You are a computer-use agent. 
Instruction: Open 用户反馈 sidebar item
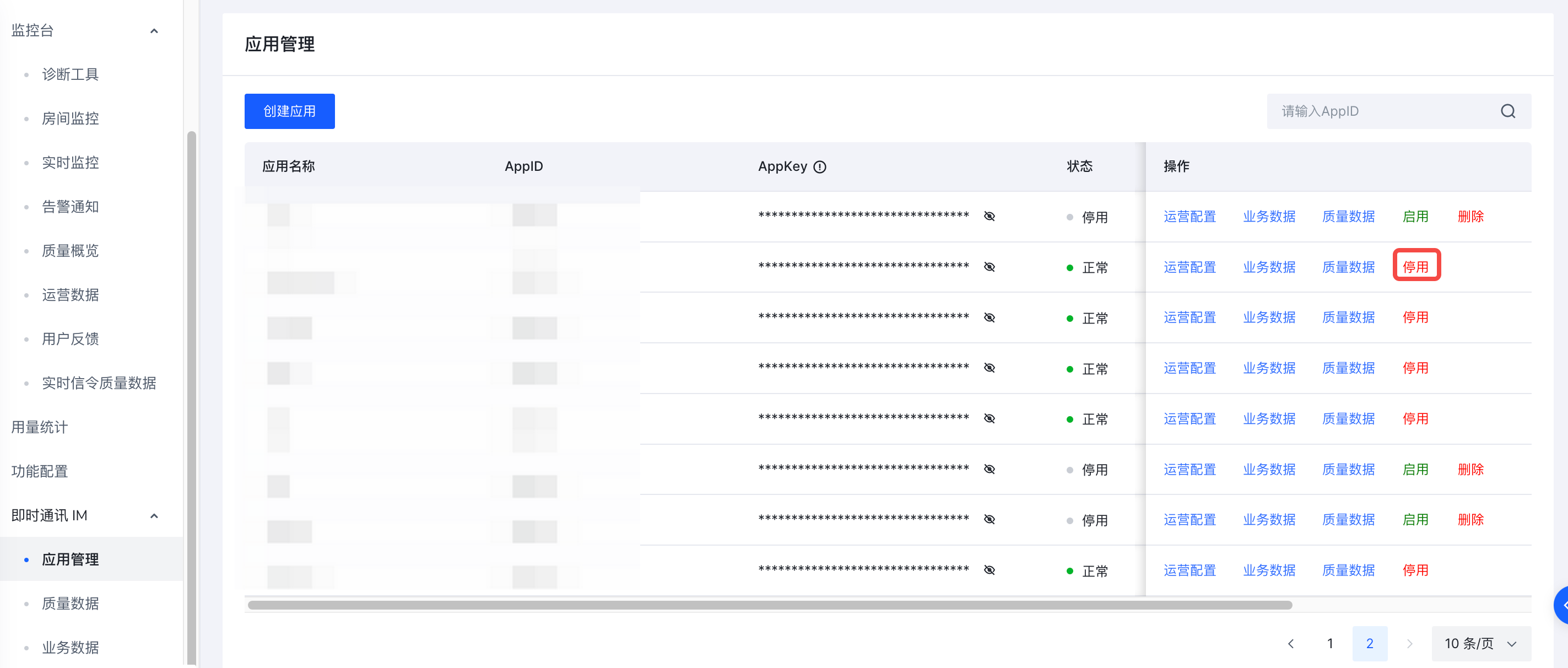[x=70, y=338]
